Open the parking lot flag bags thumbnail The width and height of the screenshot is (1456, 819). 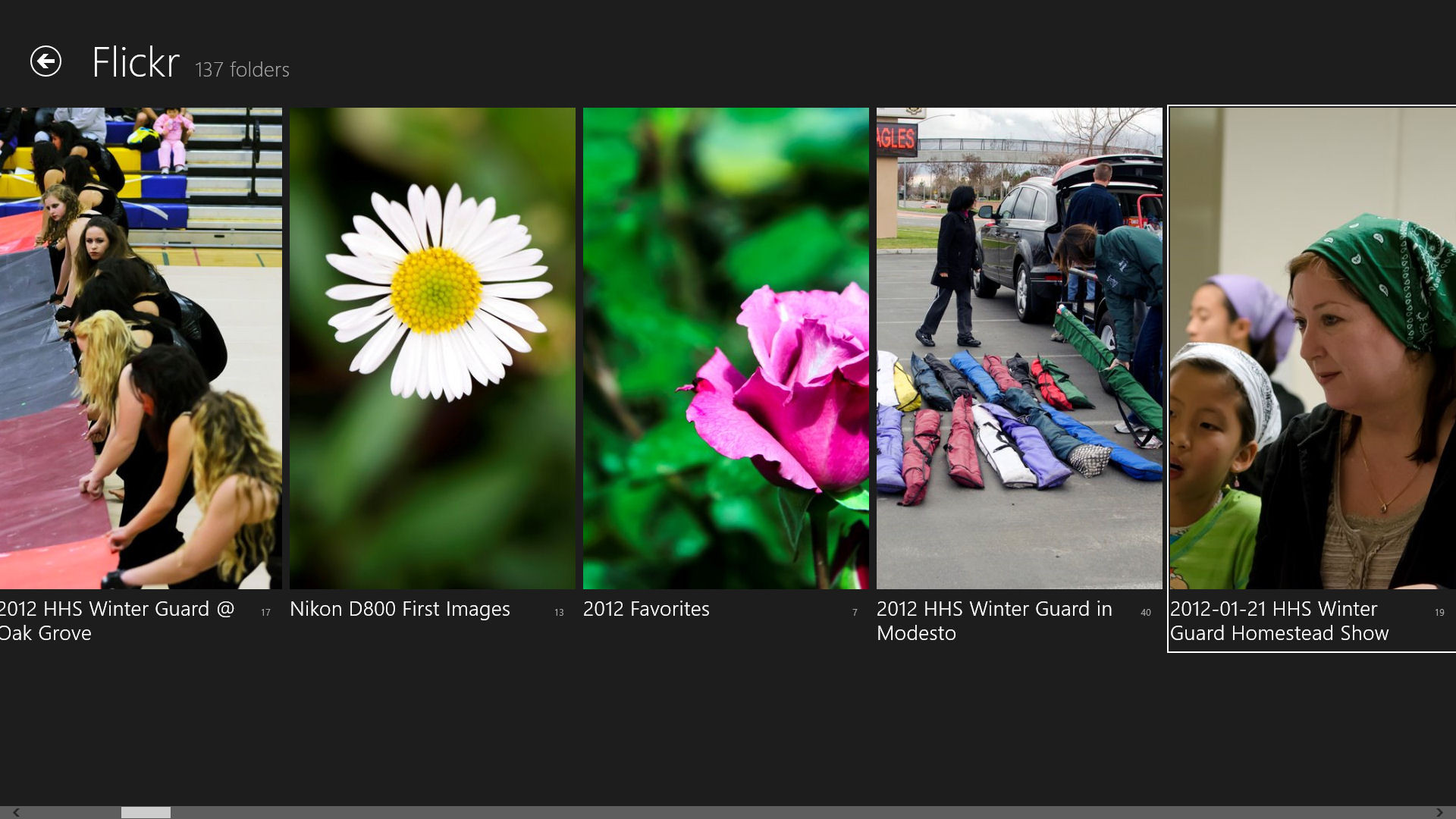1019,348
